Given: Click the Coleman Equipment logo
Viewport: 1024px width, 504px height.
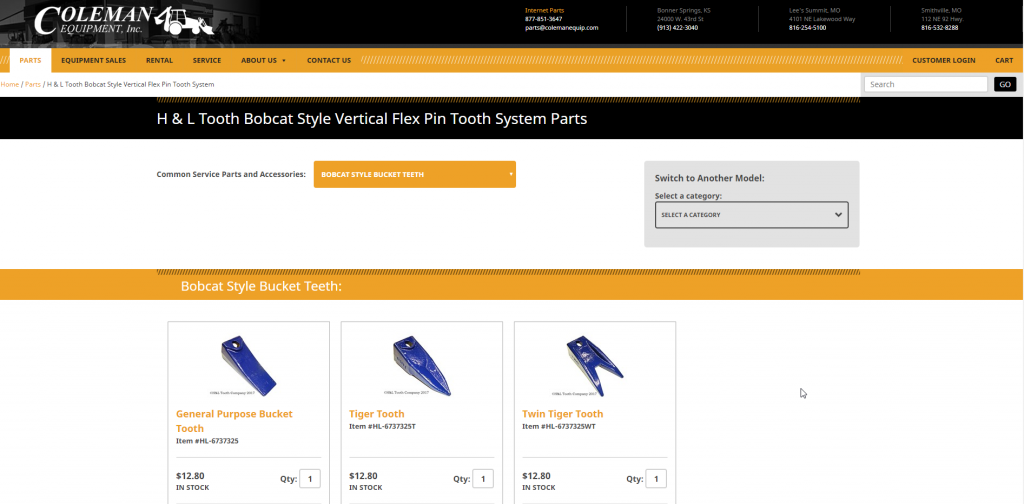Looking at the screenshot, I should tap(124, 21).
